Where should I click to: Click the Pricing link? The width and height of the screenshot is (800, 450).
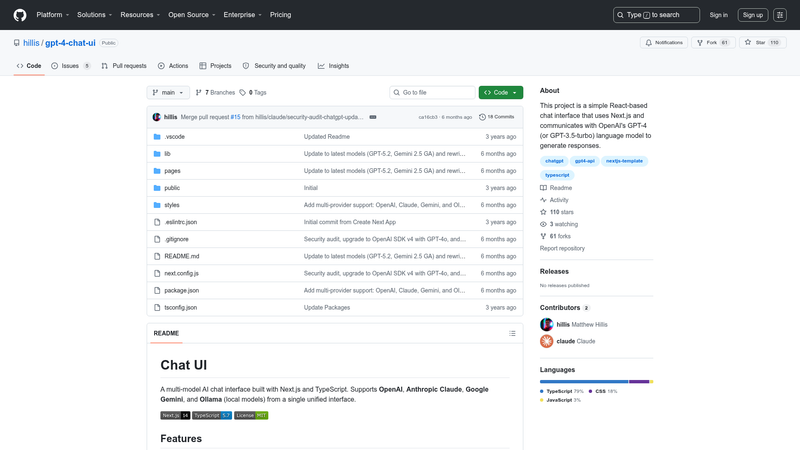(281, 15)
